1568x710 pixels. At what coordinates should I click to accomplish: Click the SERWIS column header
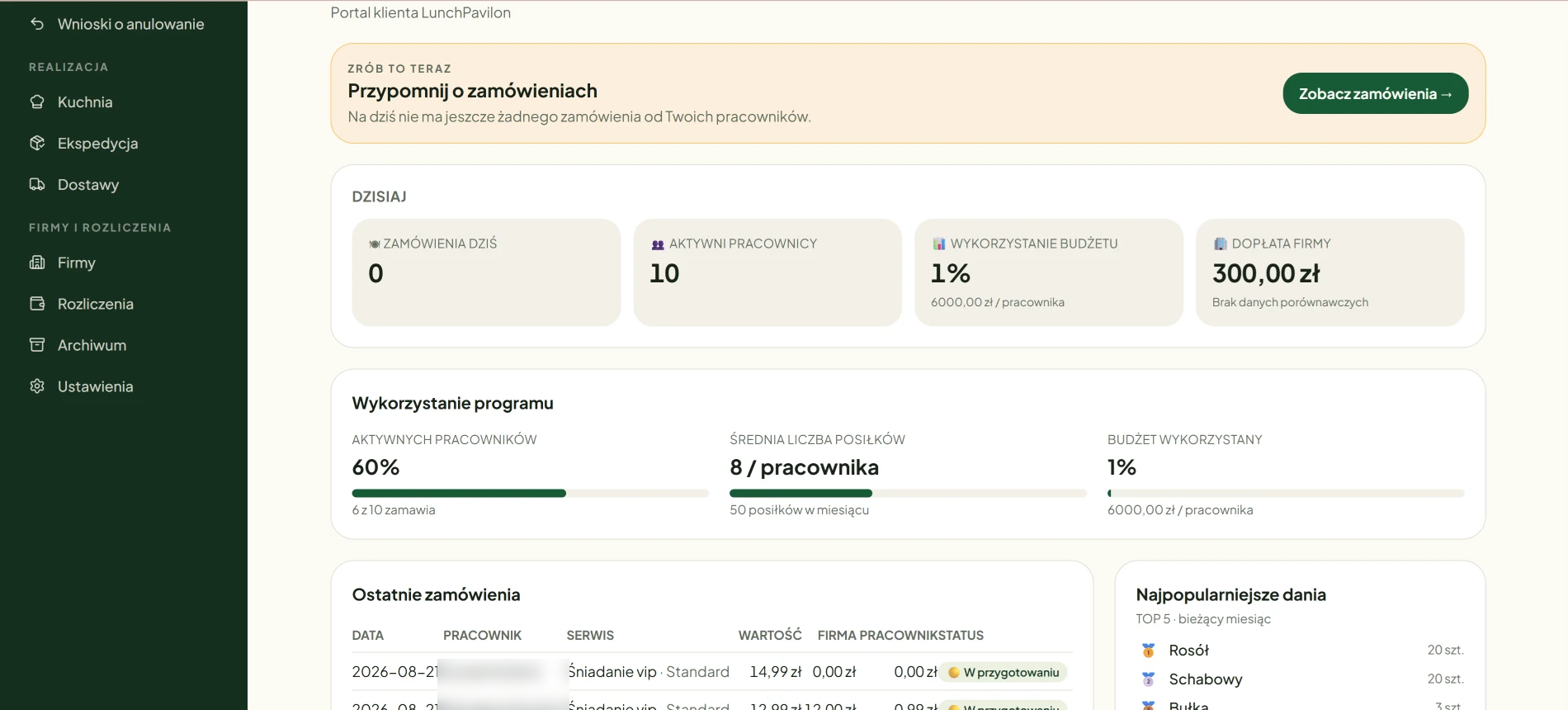tap(590, 635)
